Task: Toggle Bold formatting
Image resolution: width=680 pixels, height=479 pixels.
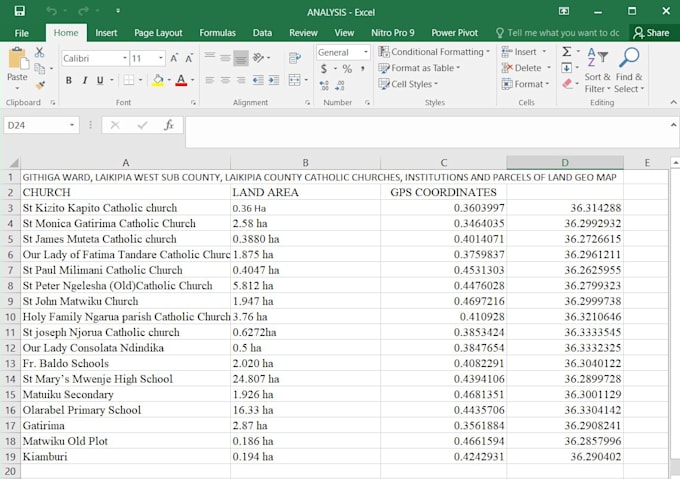Action: [69, 80]
